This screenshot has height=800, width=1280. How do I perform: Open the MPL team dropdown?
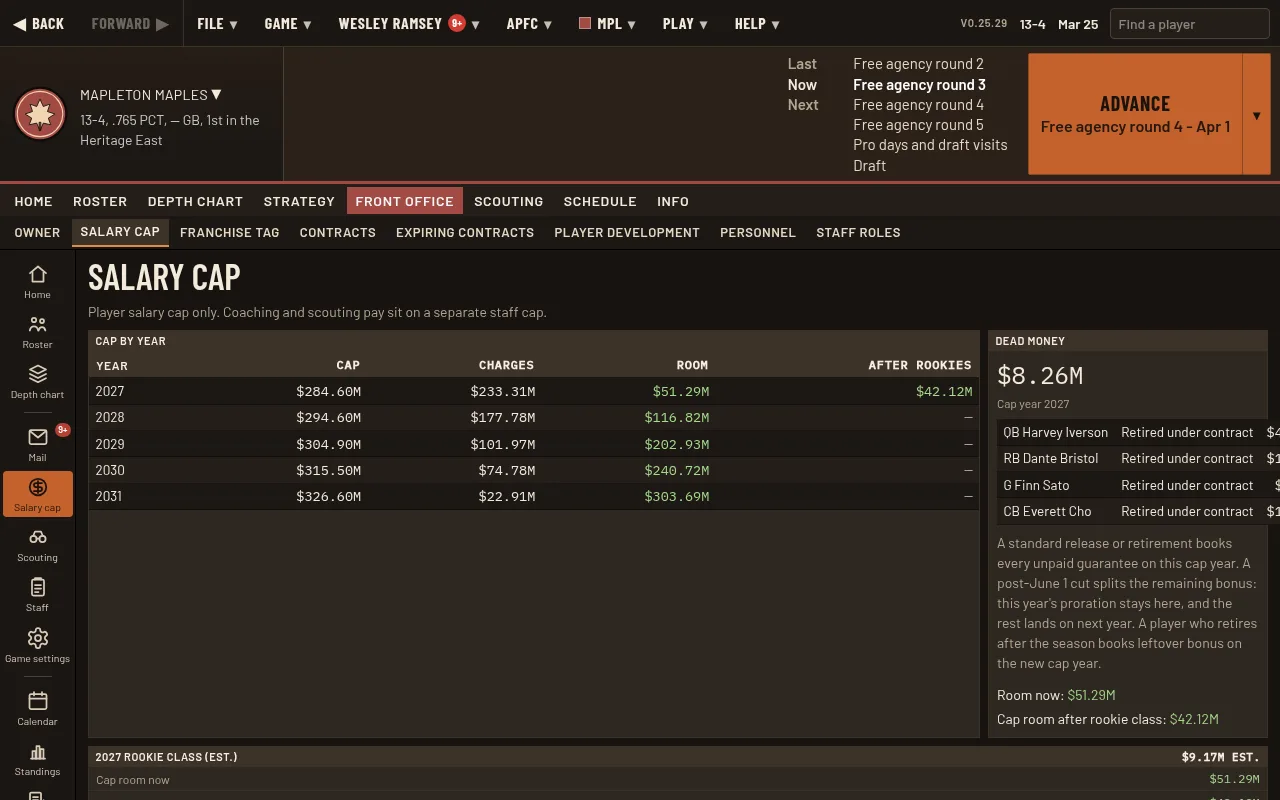point(608,24)
